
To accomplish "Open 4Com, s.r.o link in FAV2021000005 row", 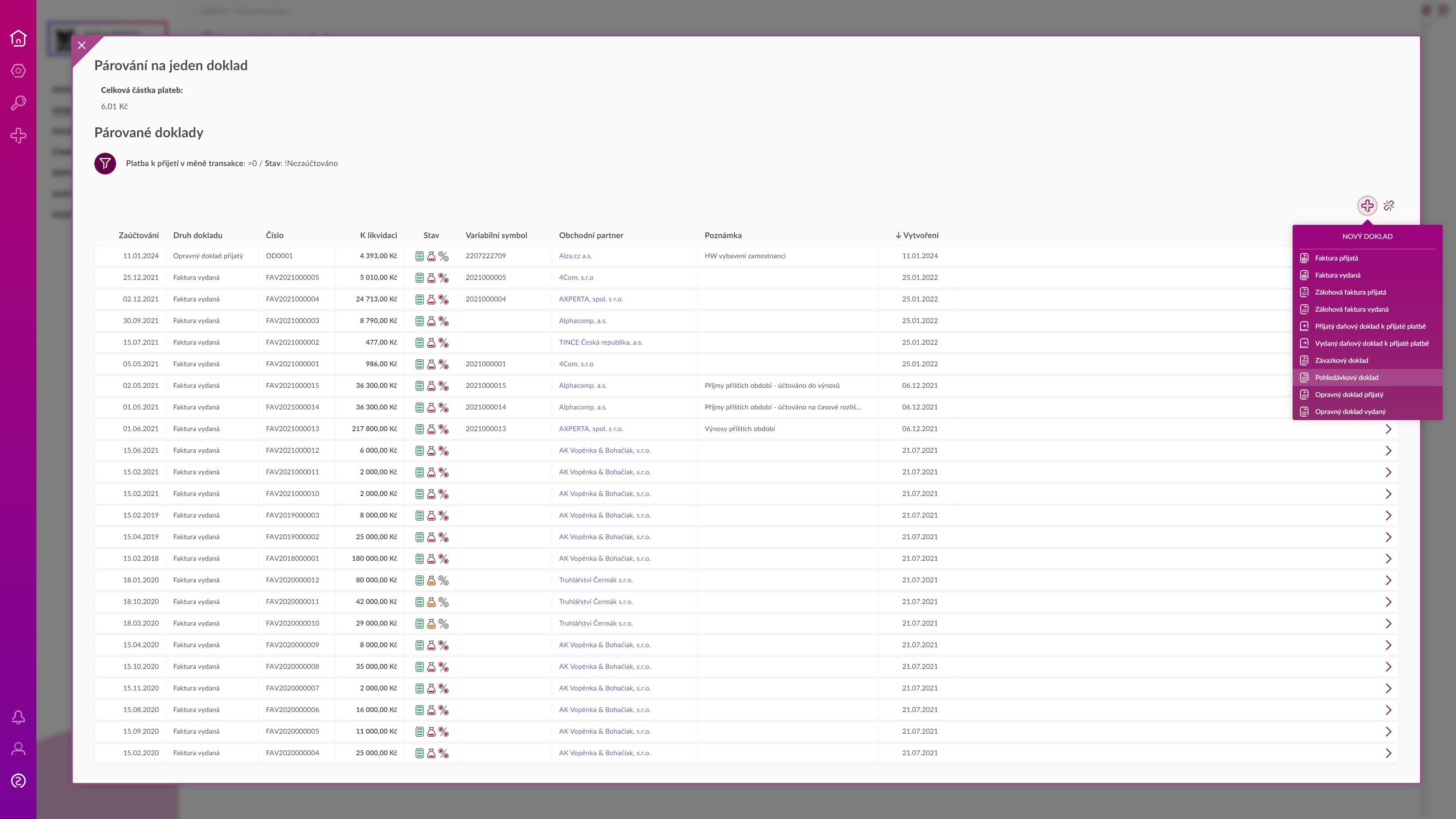I will pos(576,278).
